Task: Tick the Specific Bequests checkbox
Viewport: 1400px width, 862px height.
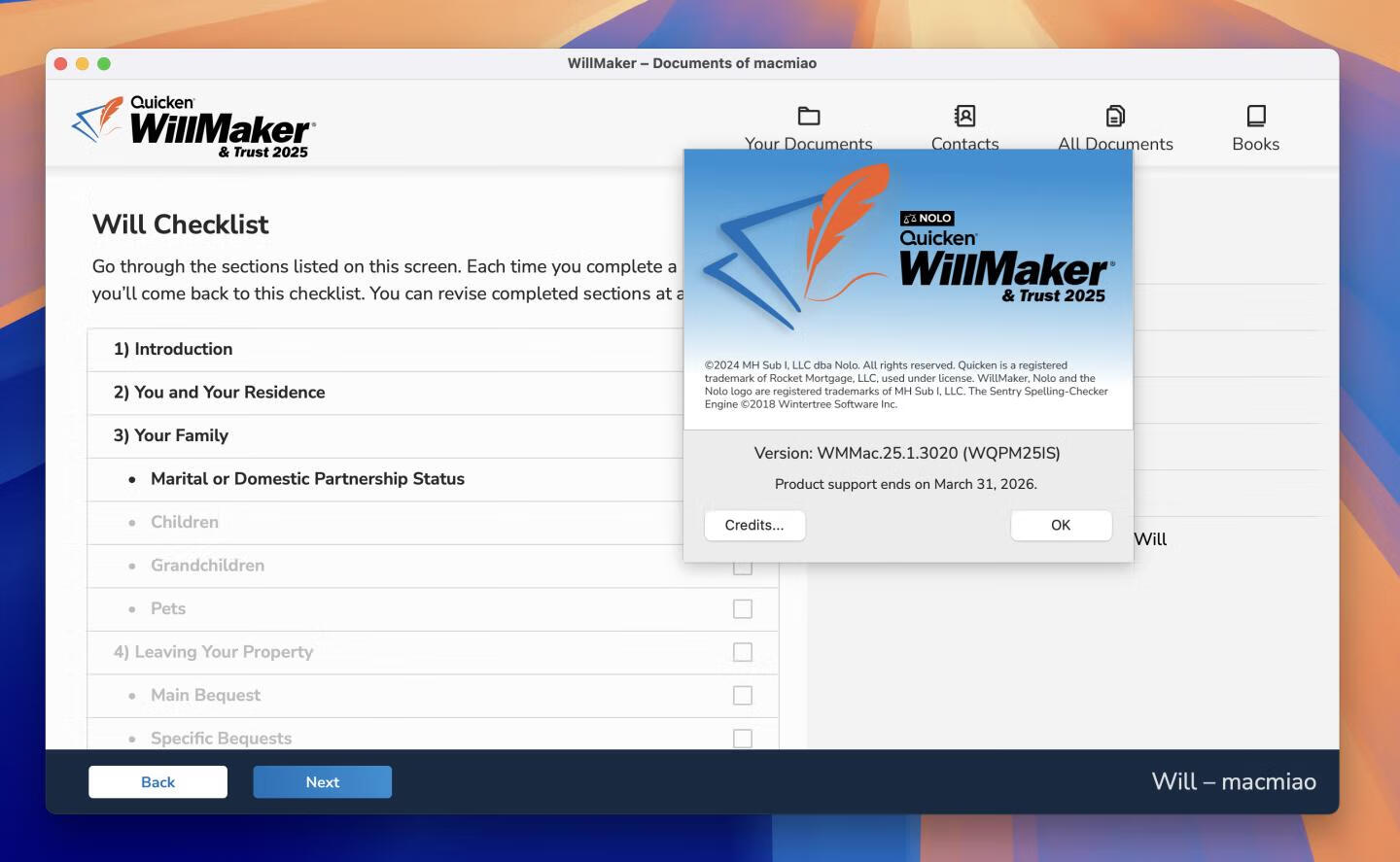Action: coord(743,739)
